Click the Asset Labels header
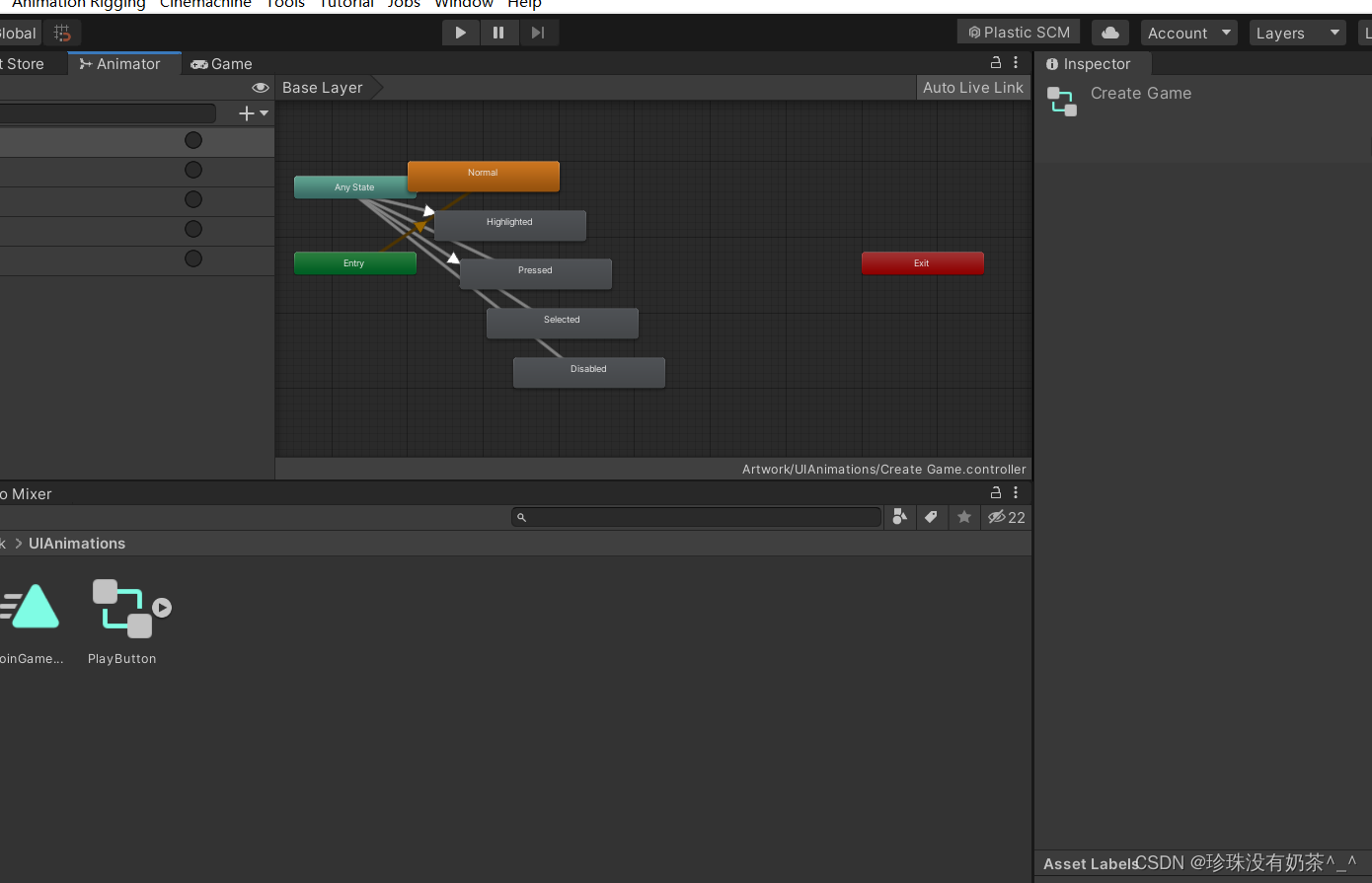 (x=1090, y=864)
